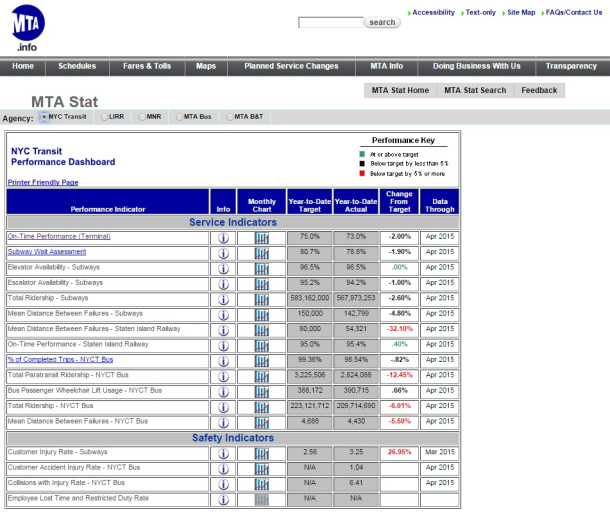Open the Site Map link
This screenshot has width=610, height=512.
pos(521,12)
